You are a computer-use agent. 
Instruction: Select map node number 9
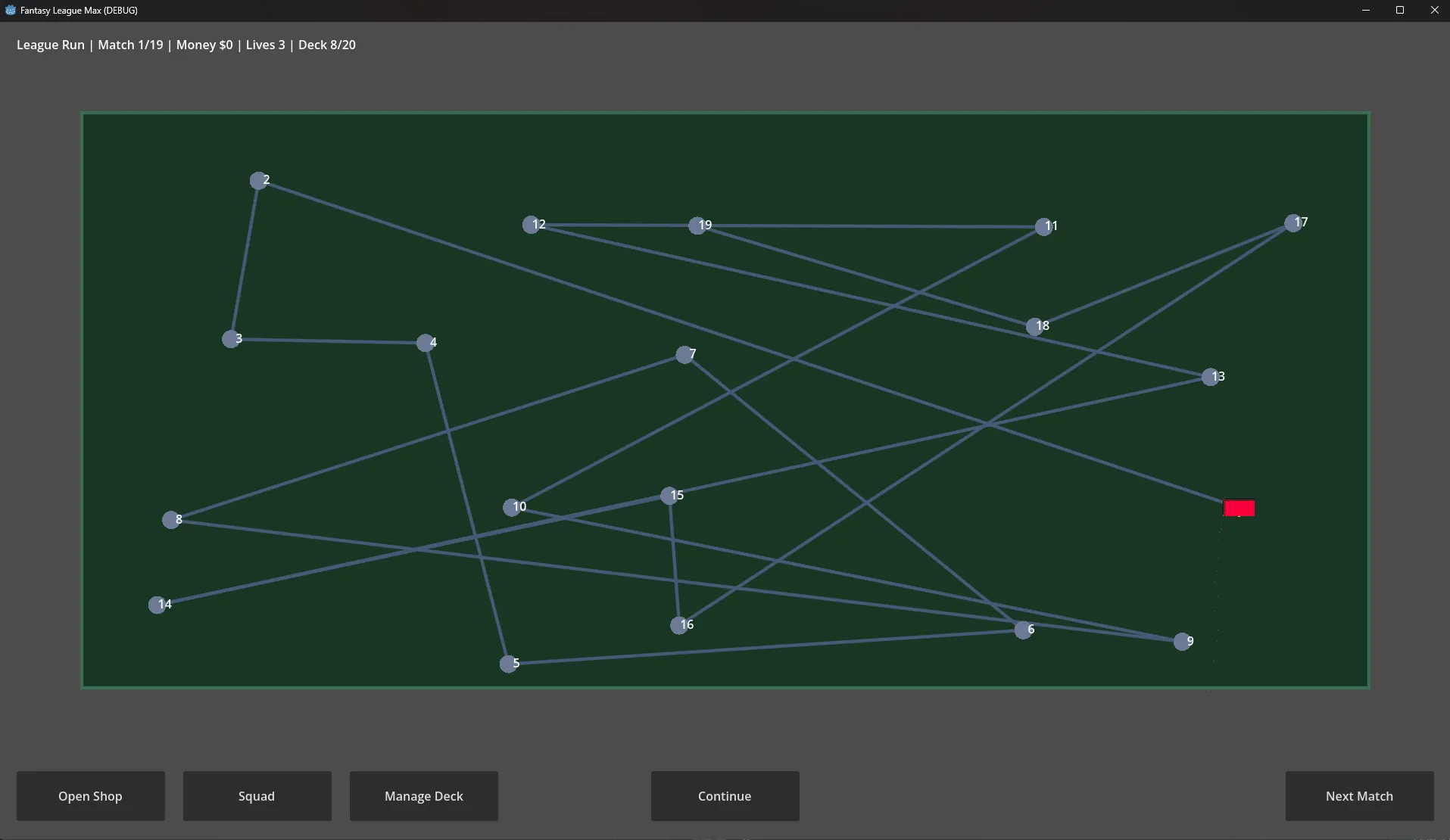pos(1183,642)
